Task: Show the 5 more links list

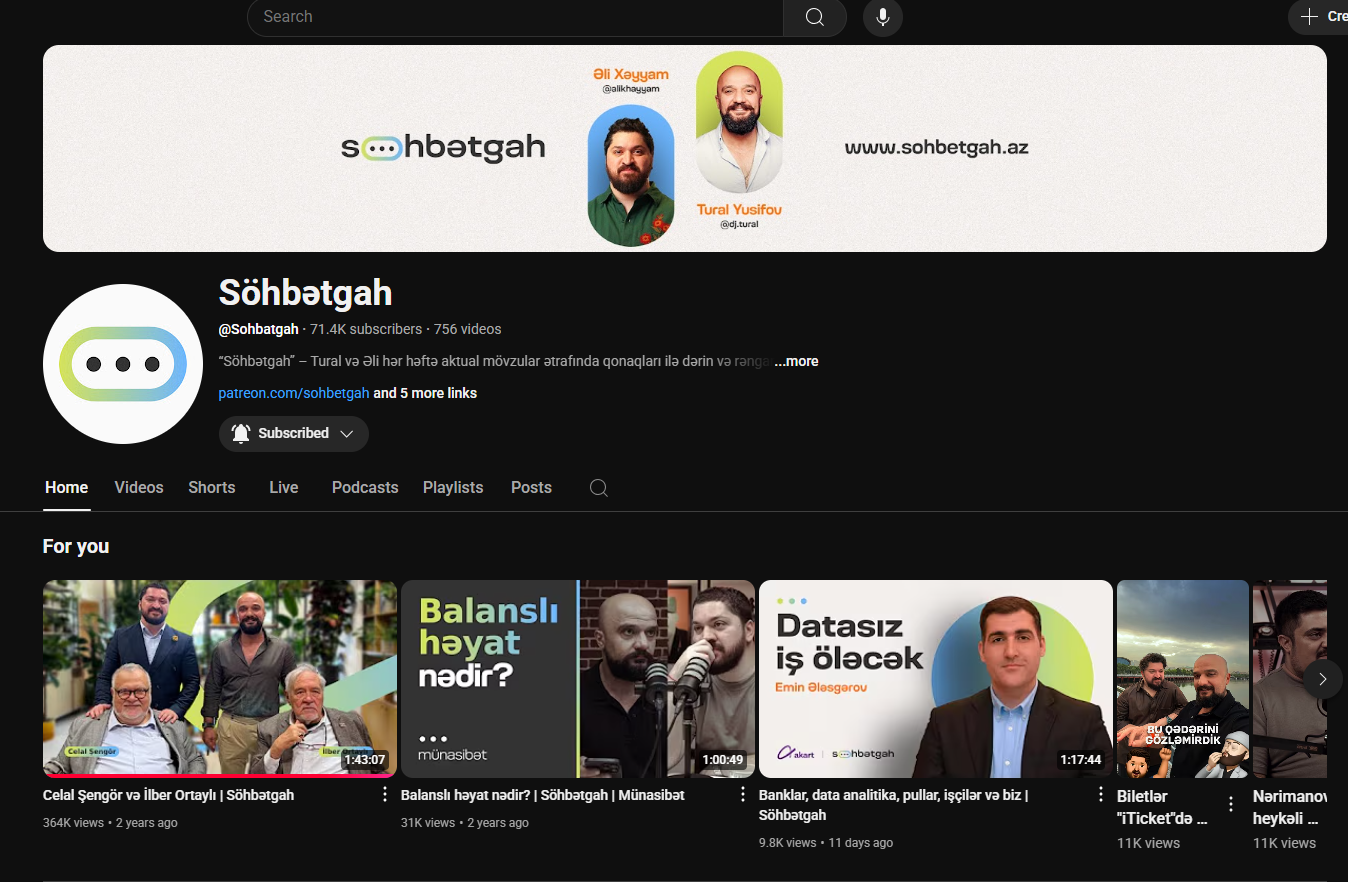Action: pyautogui.click(x=425, y=393)
